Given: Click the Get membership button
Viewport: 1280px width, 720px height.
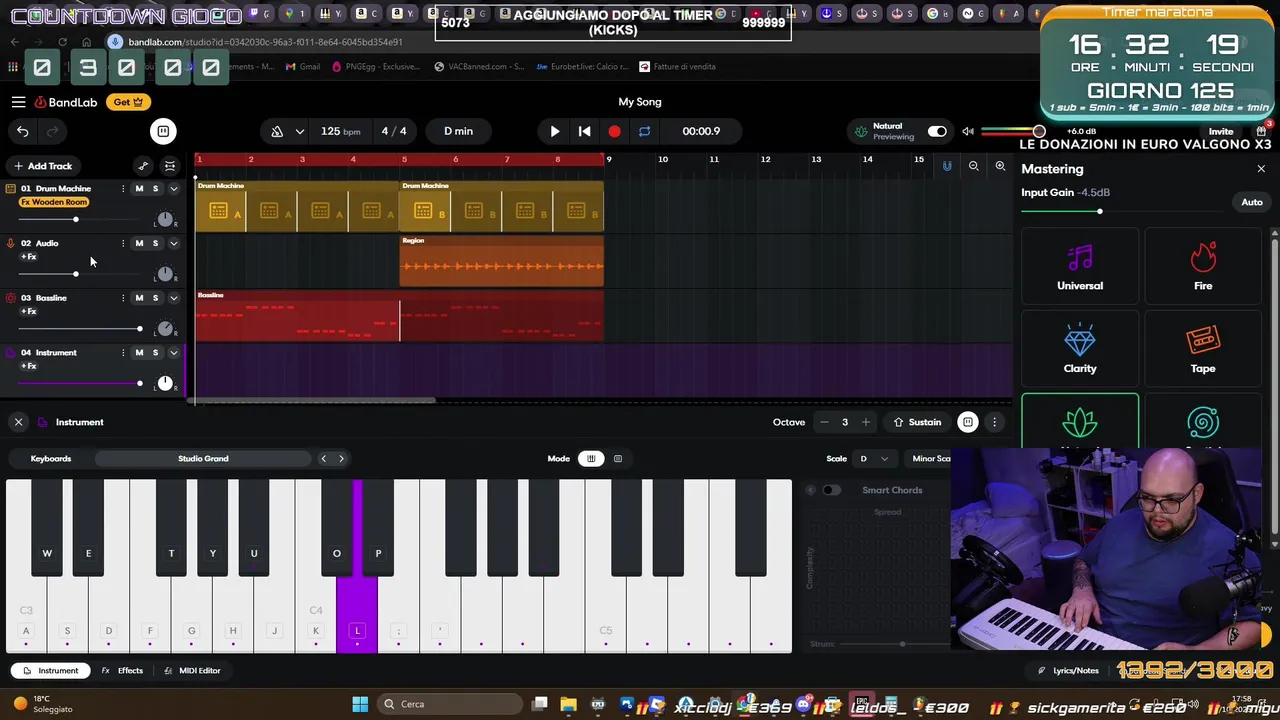Looking at the screenshot, I should tap(128, 102).
